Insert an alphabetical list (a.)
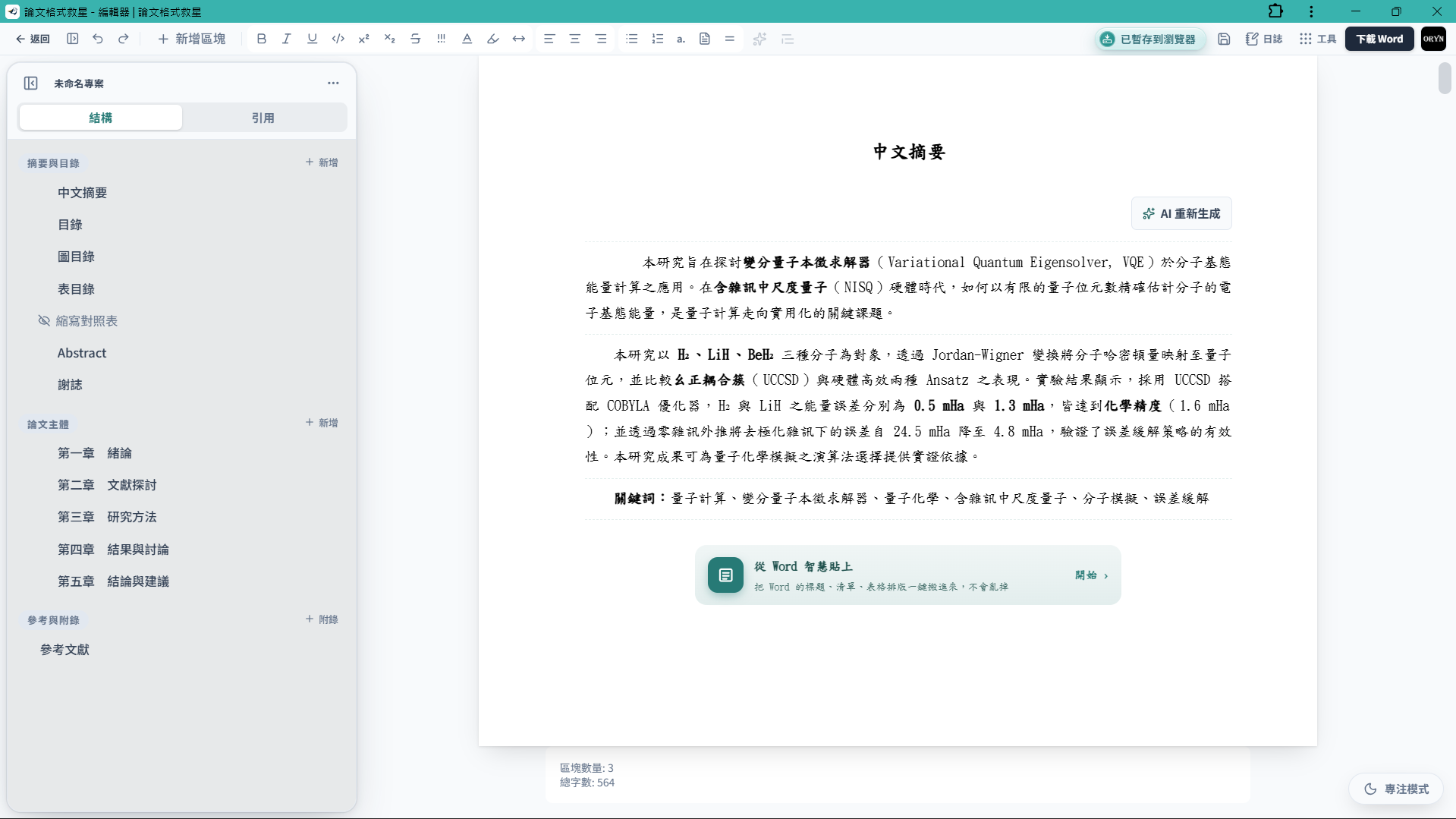 [681, 39]
